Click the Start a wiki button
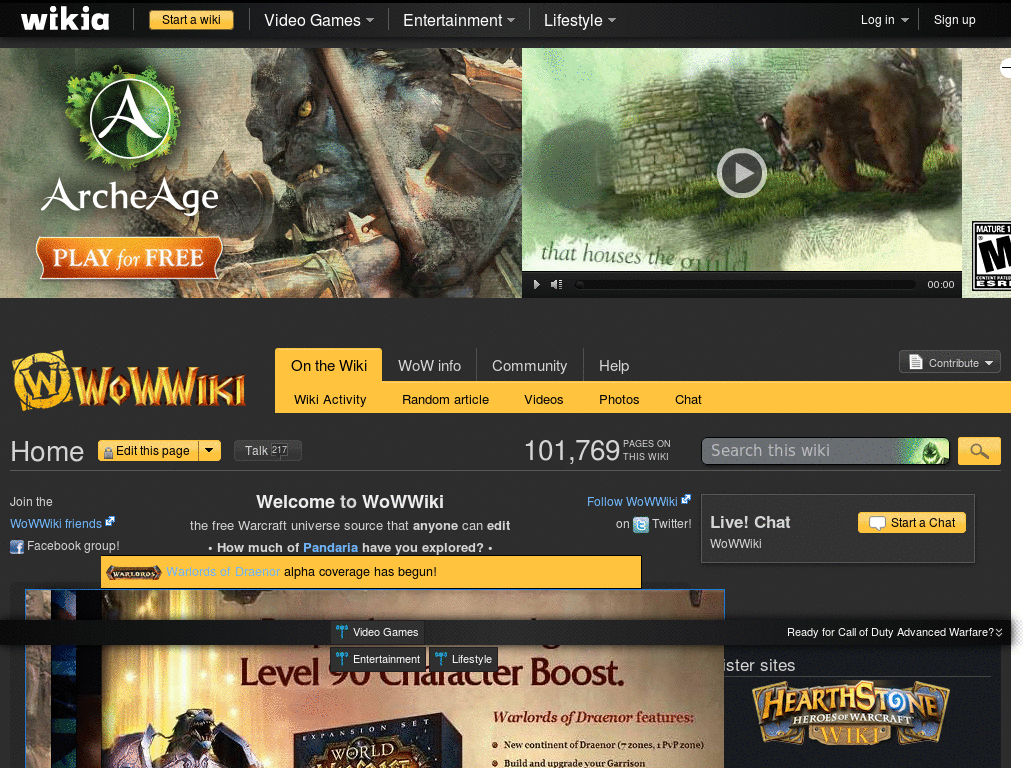1024x768 pixels. tap(191, 20)
